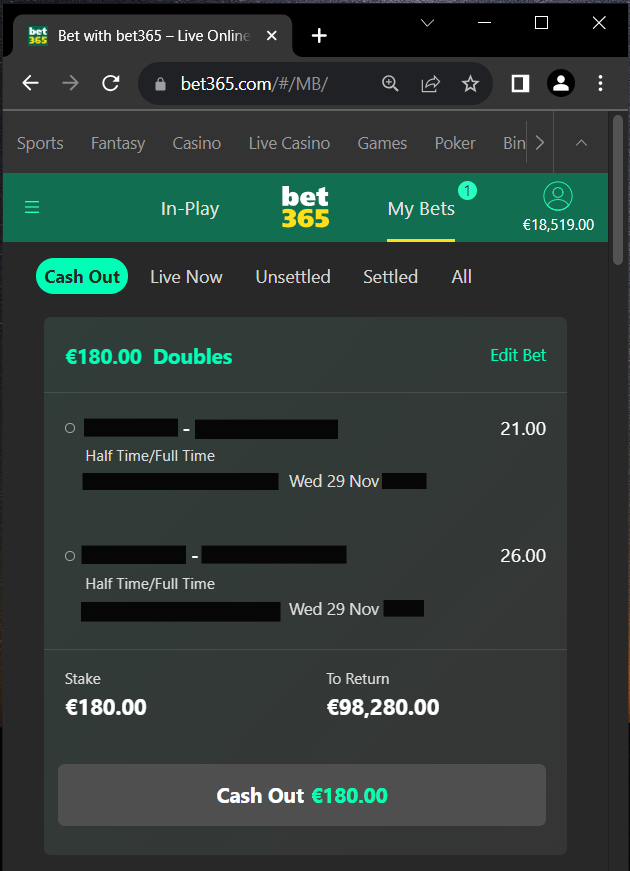Image resolution: width=630 pixels, height=871 pixels.
Task: Switch to the Settled tab
Action: click(391, 277)
